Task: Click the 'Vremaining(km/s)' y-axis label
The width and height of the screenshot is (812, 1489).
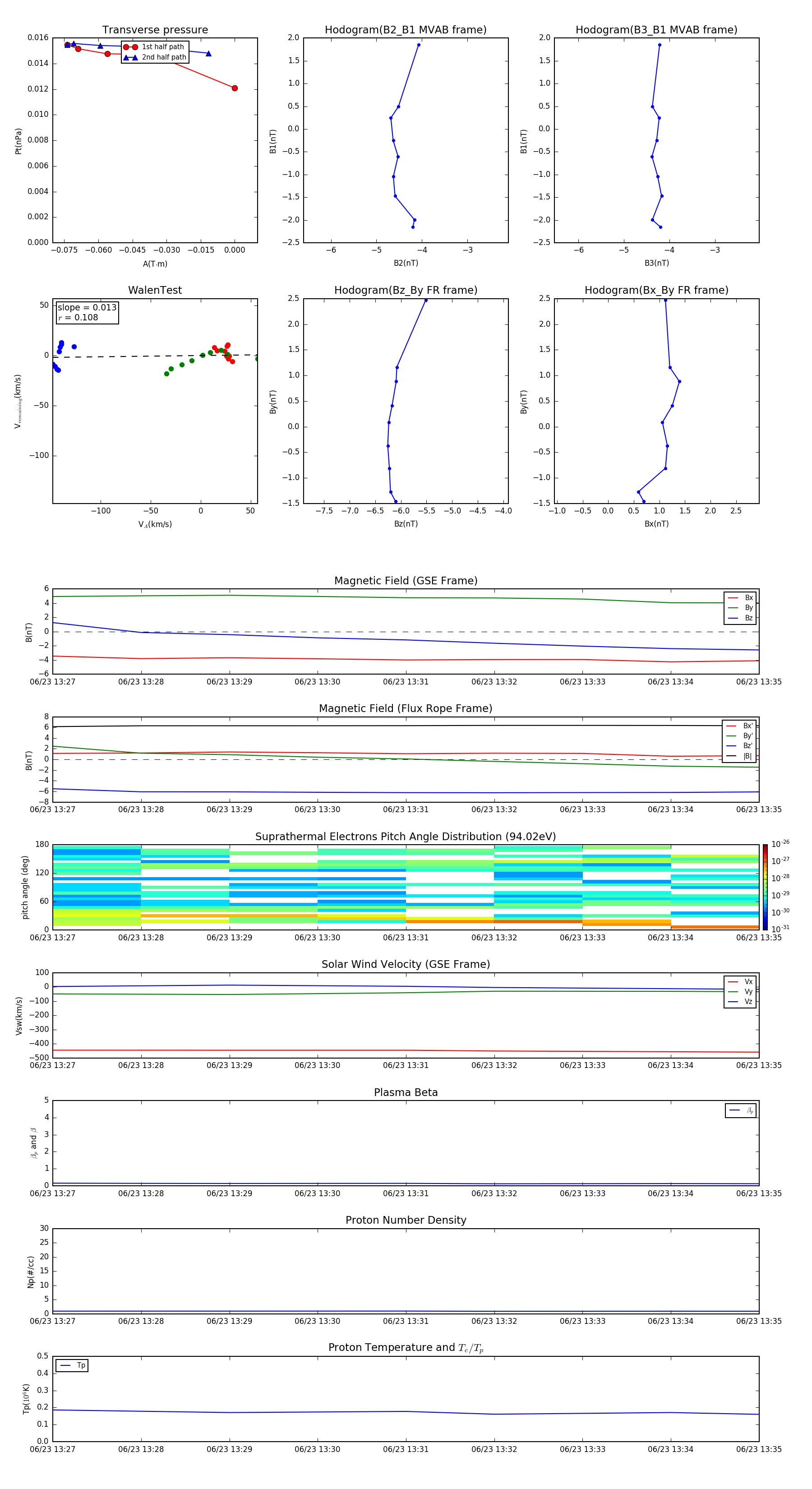Action: tap(18, 401)
